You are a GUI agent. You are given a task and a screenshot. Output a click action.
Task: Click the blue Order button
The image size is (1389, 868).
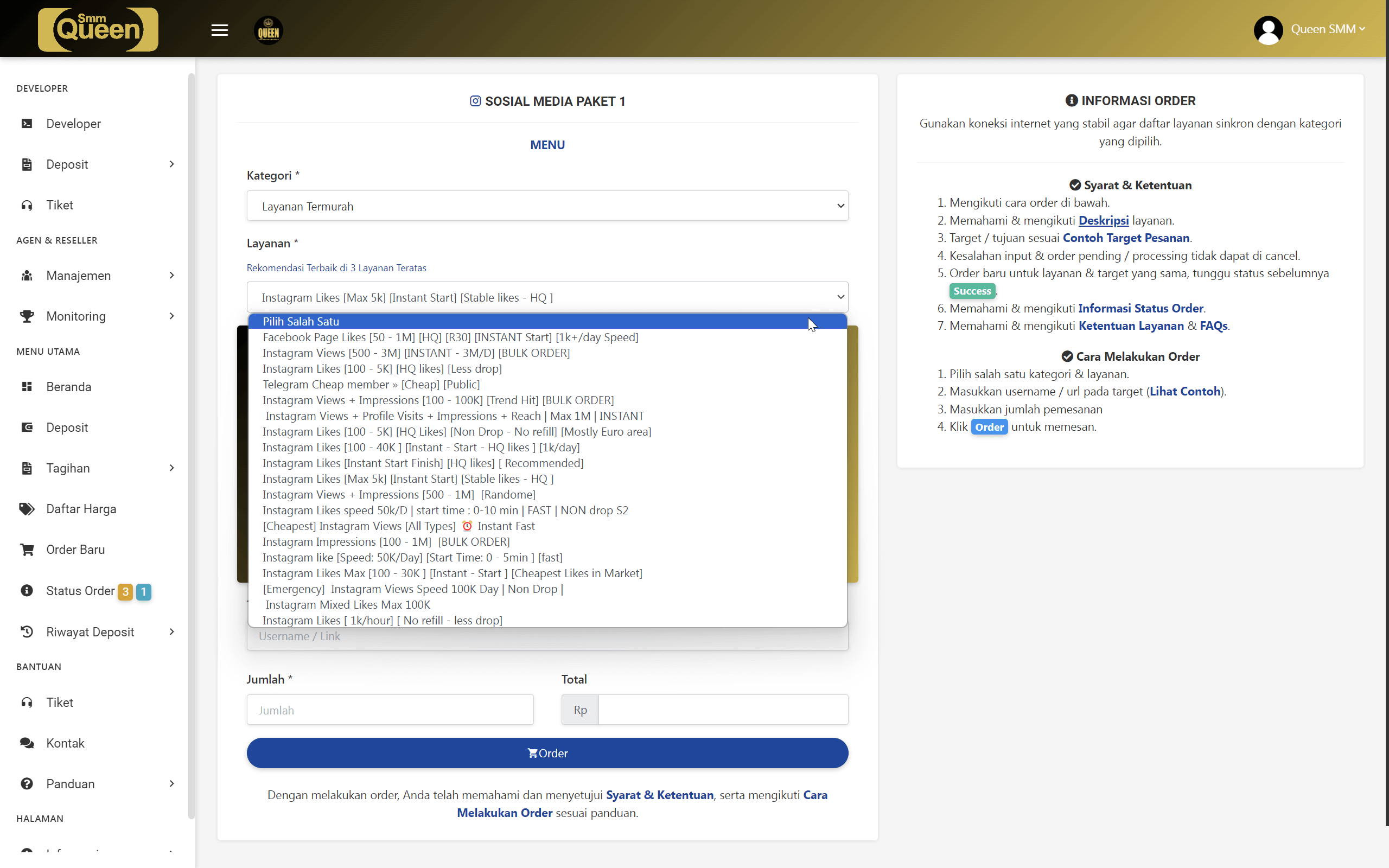pyautogui.click(x=547, y=753)
